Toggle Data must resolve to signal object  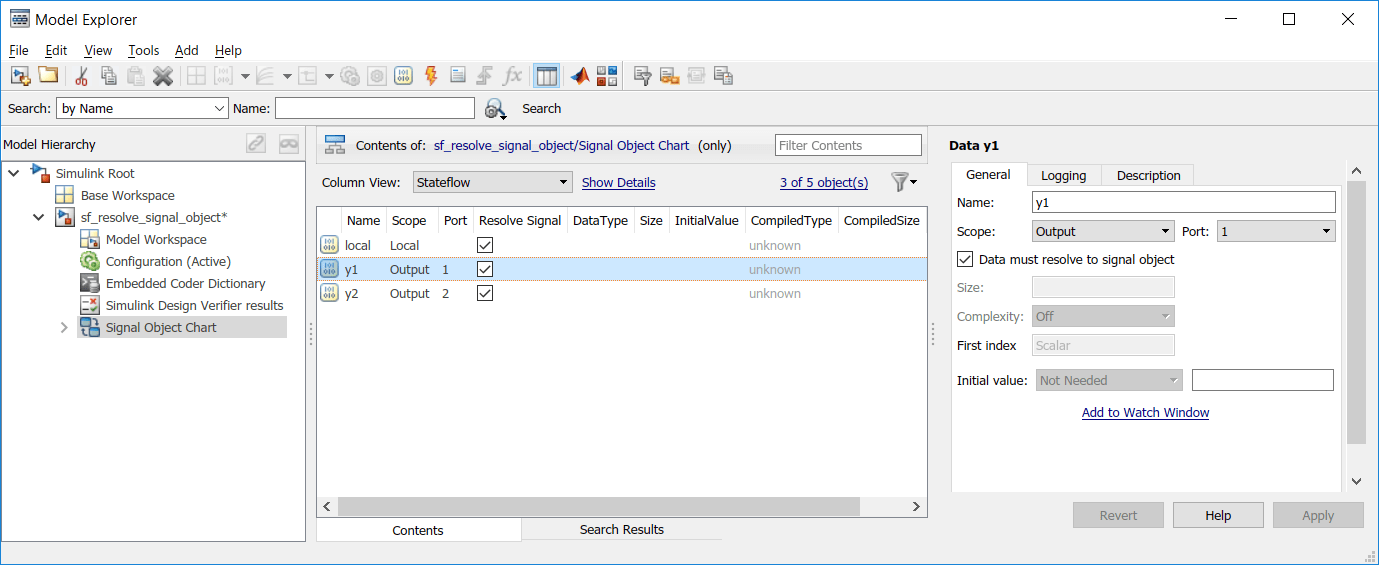coord(965,259)
